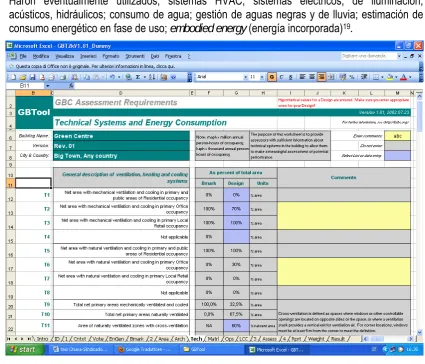Screen dimensions: 425x364
Task: Click the Digitare una domanda help box
Action: [368, 56]
